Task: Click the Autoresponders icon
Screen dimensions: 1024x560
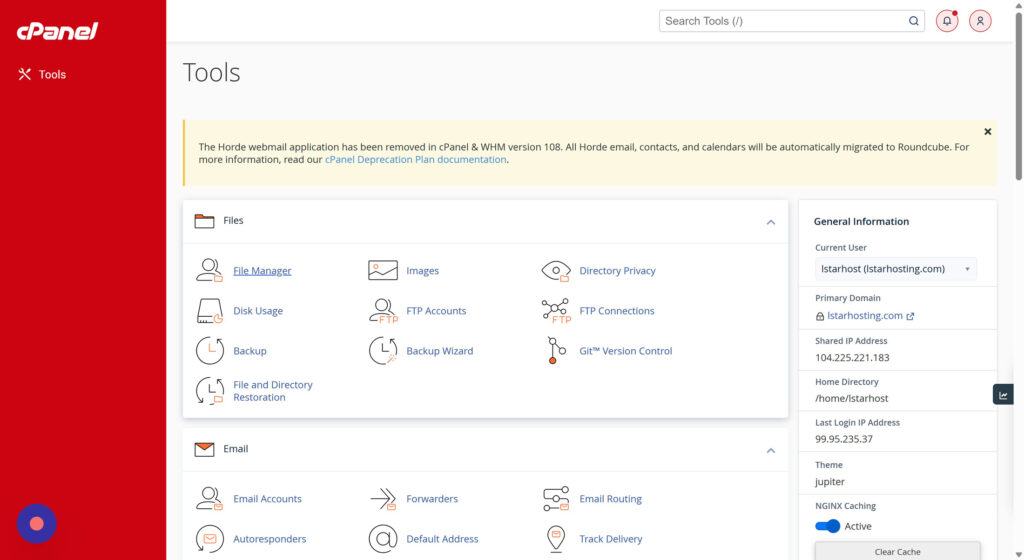Action: click(210, 539)
